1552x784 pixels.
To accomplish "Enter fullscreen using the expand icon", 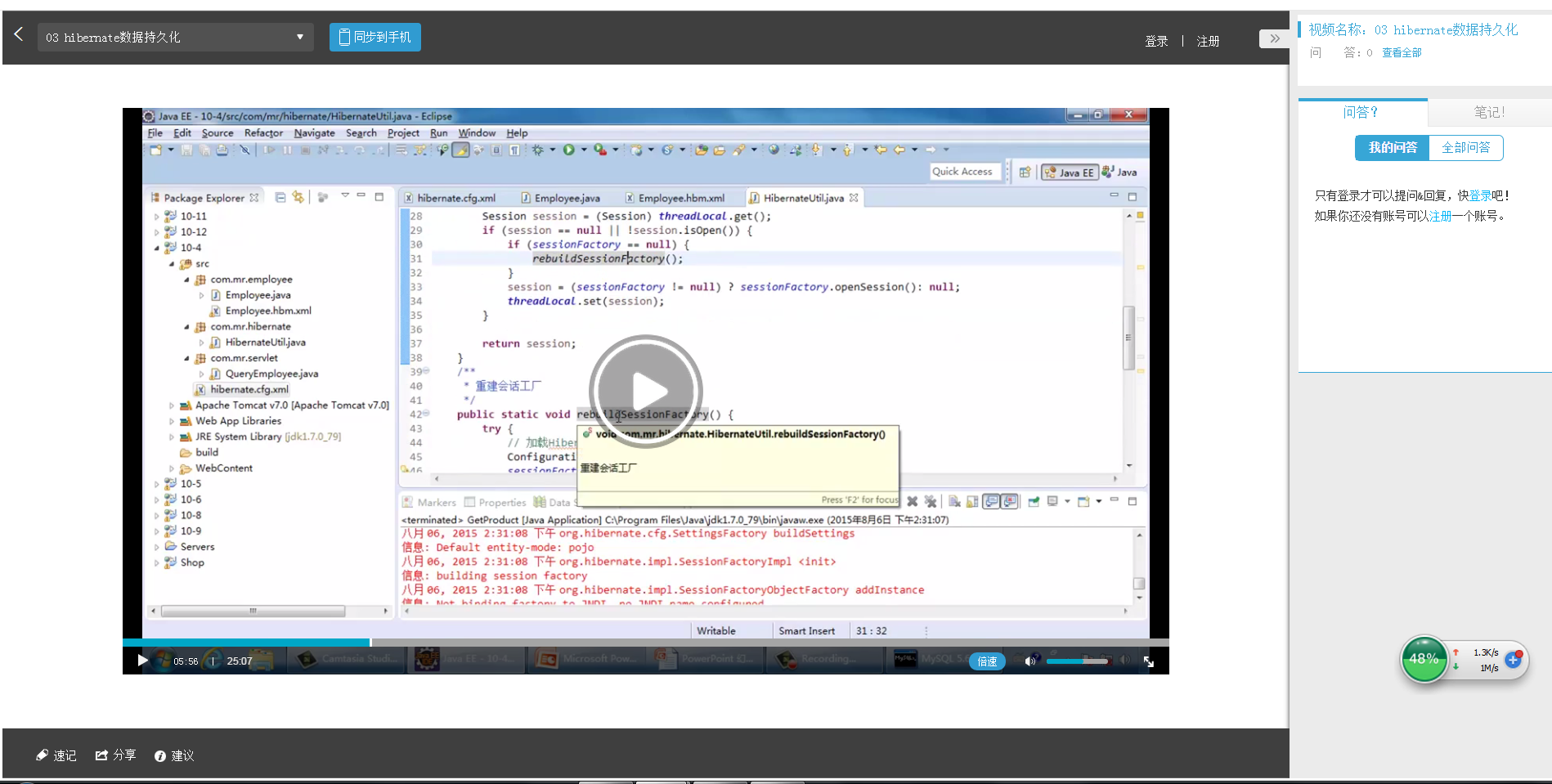I will (x=1149, y=661).
